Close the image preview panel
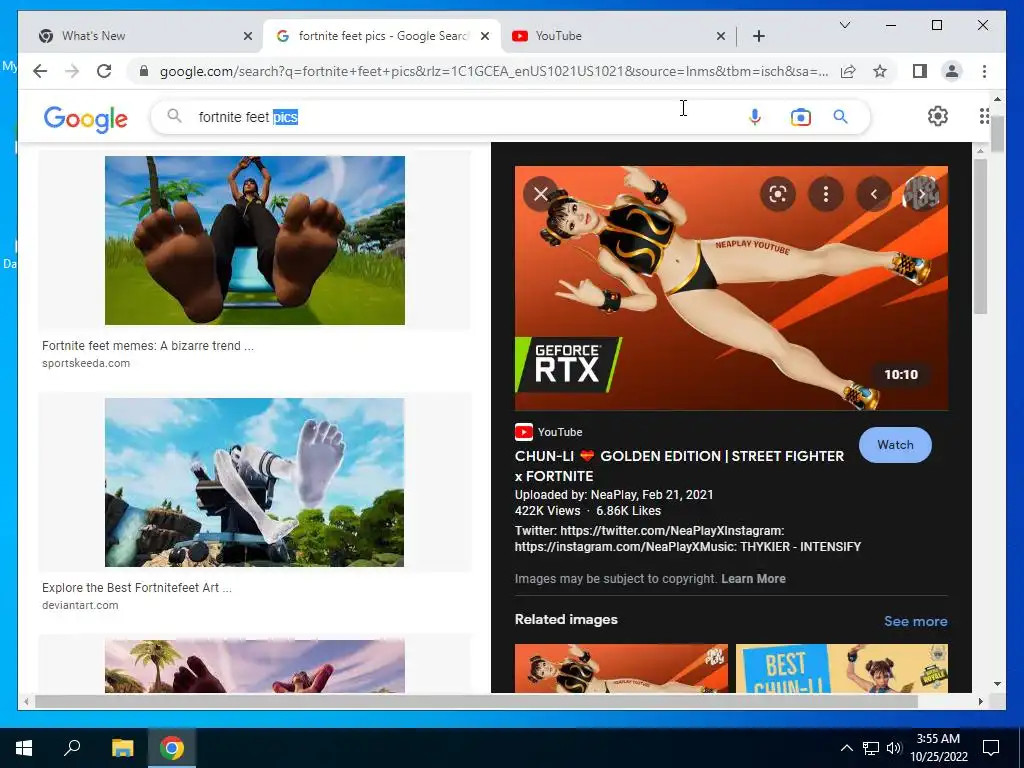This screenshot has width=1024, height=768. pos(541,194)
